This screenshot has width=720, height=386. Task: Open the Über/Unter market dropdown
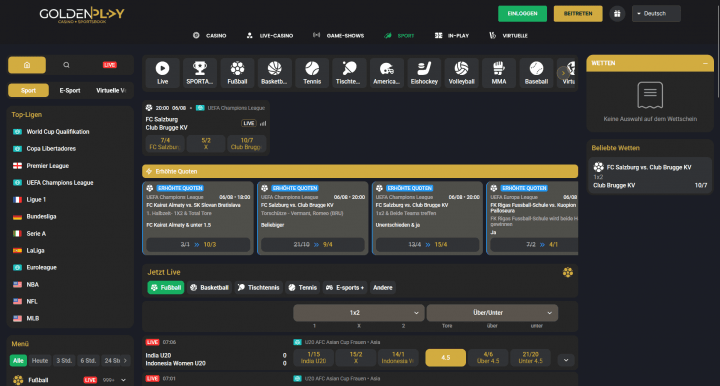(x=492, y=313)
